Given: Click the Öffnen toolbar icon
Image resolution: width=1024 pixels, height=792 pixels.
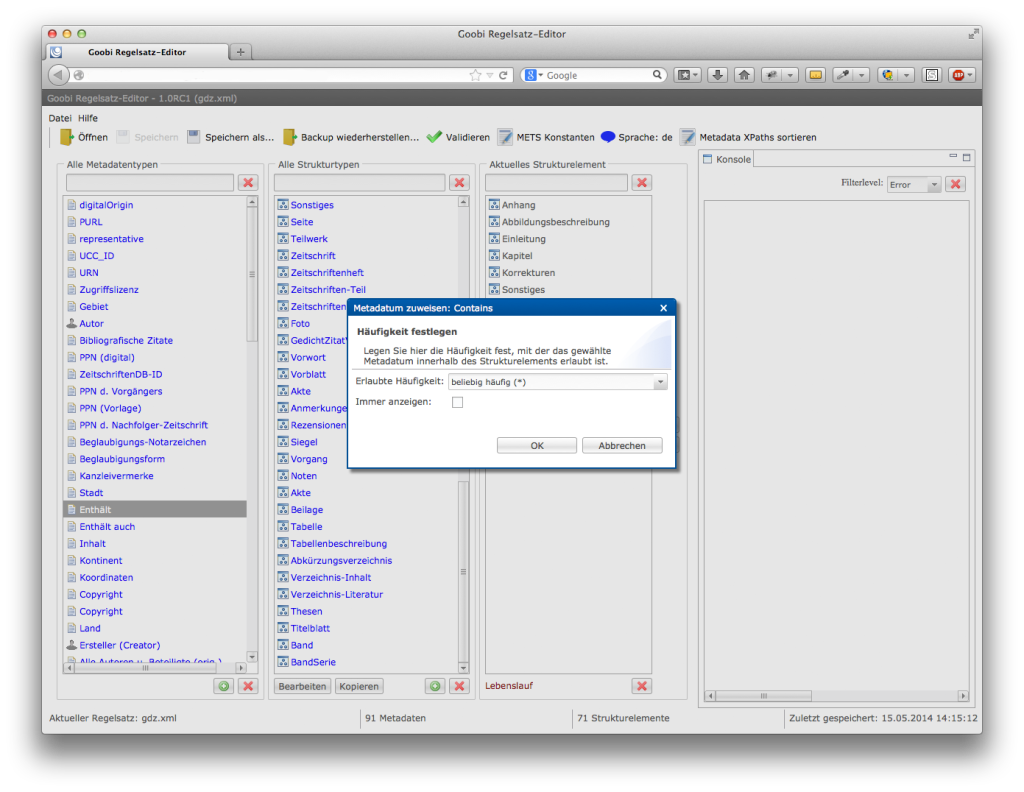Looking at the screenshot, I should click(67, 137).
